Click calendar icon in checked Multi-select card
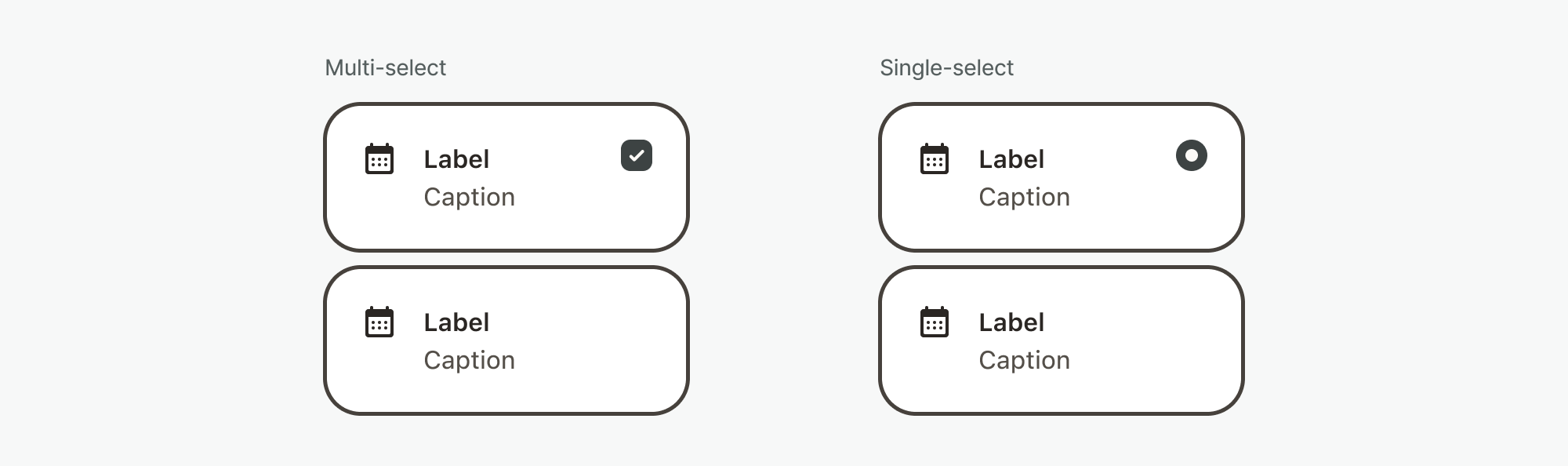This screenshot has height=466, width=1568. point(379,159)
